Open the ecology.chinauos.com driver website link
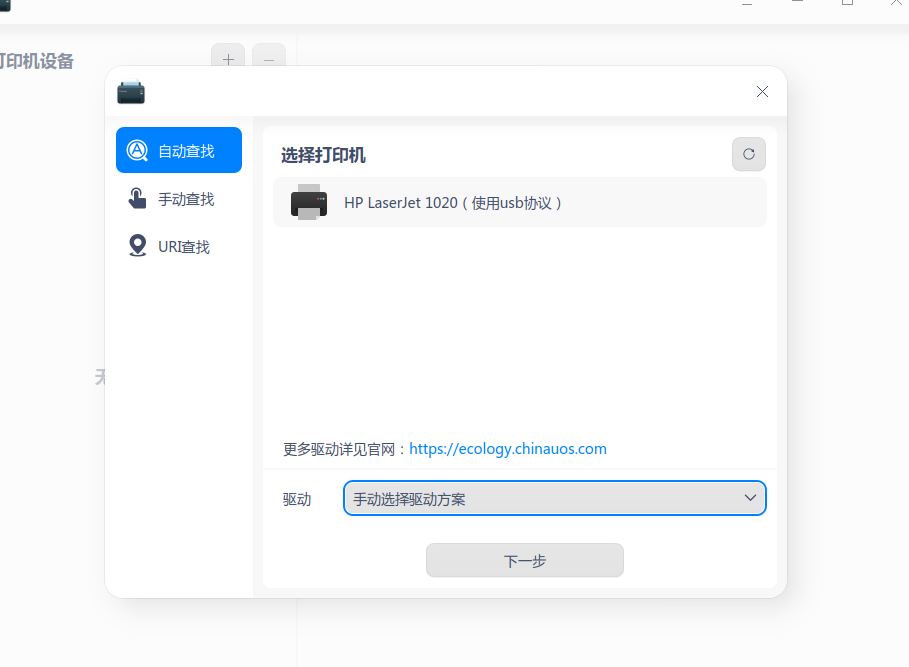 click(x=507, y=448)
